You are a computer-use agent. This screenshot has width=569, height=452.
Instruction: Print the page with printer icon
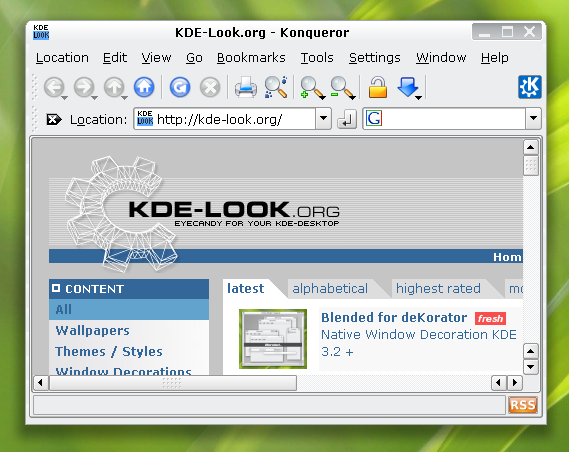point(246,87)
